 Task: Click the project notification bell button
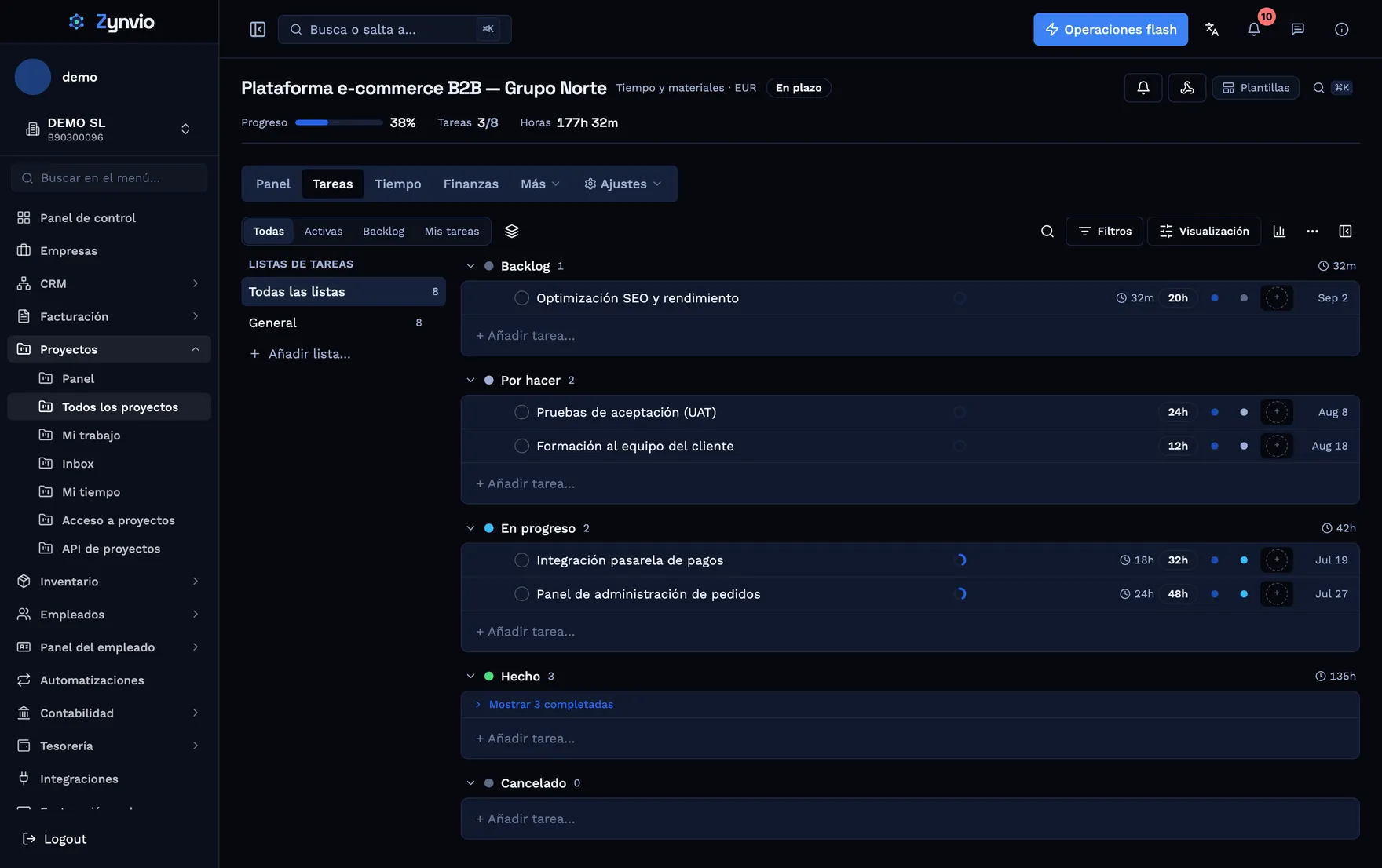point(1143,88)
